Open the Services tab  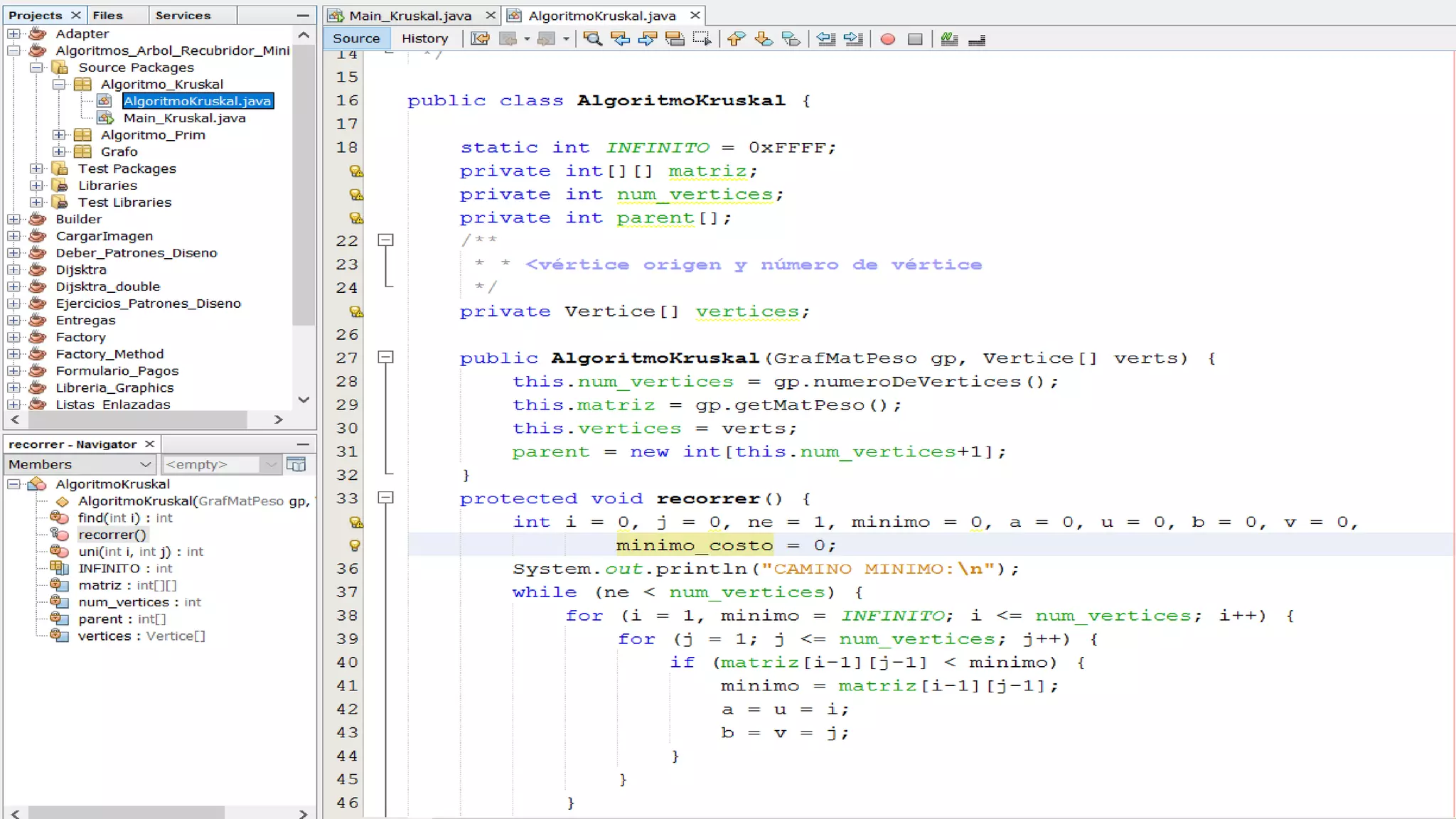point(183,16)
